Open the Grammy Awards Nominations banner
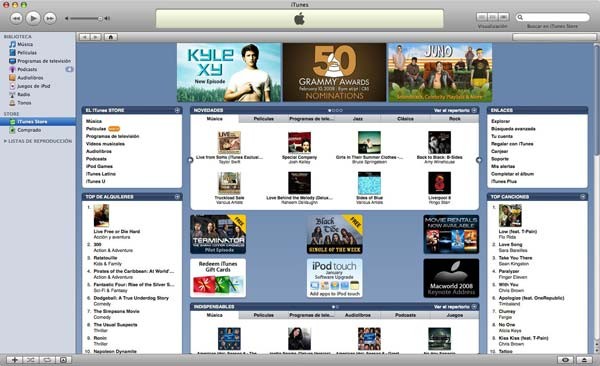The height and width of the screenshot is (366, 600). (334, 72)
